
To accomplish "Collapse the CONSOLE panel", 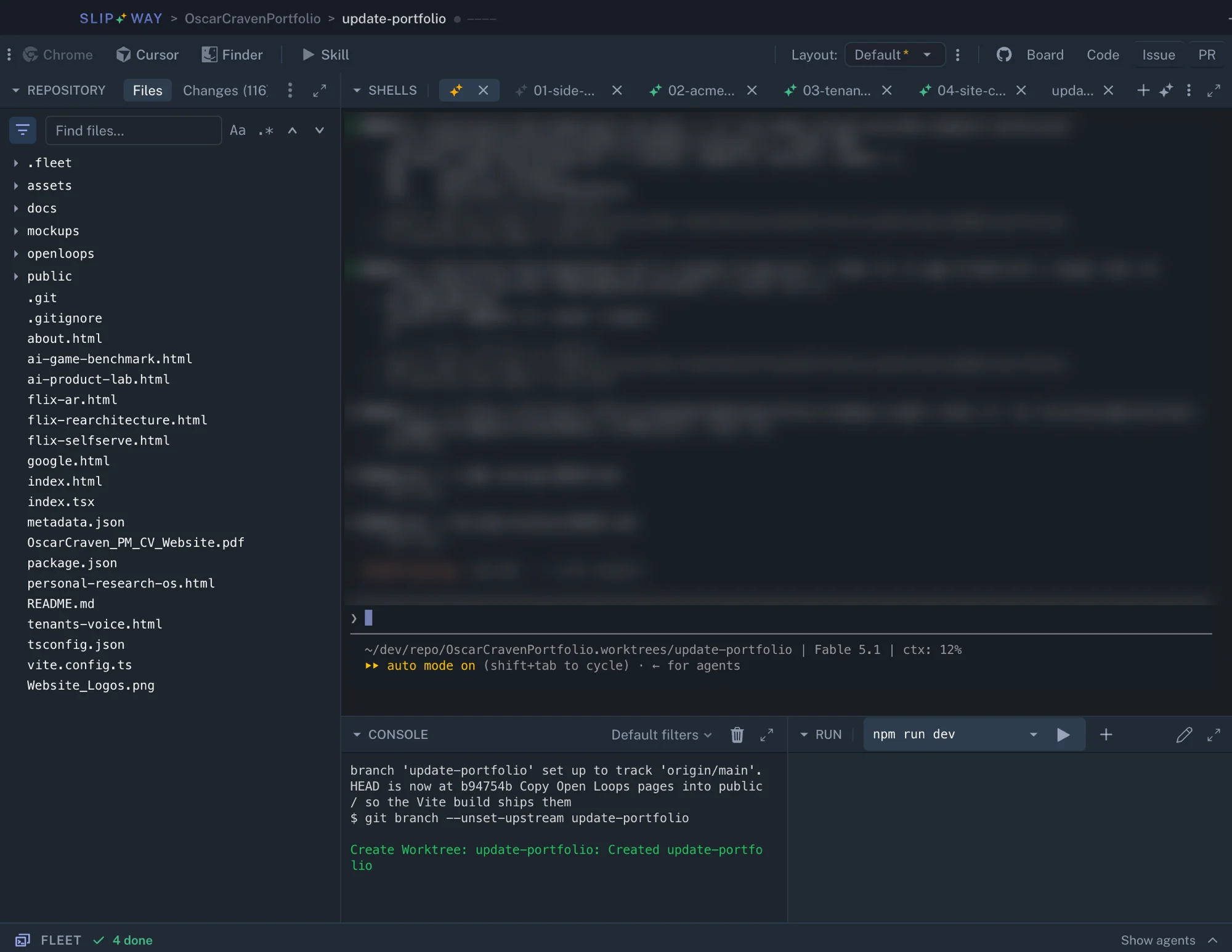I will (357, 735).
